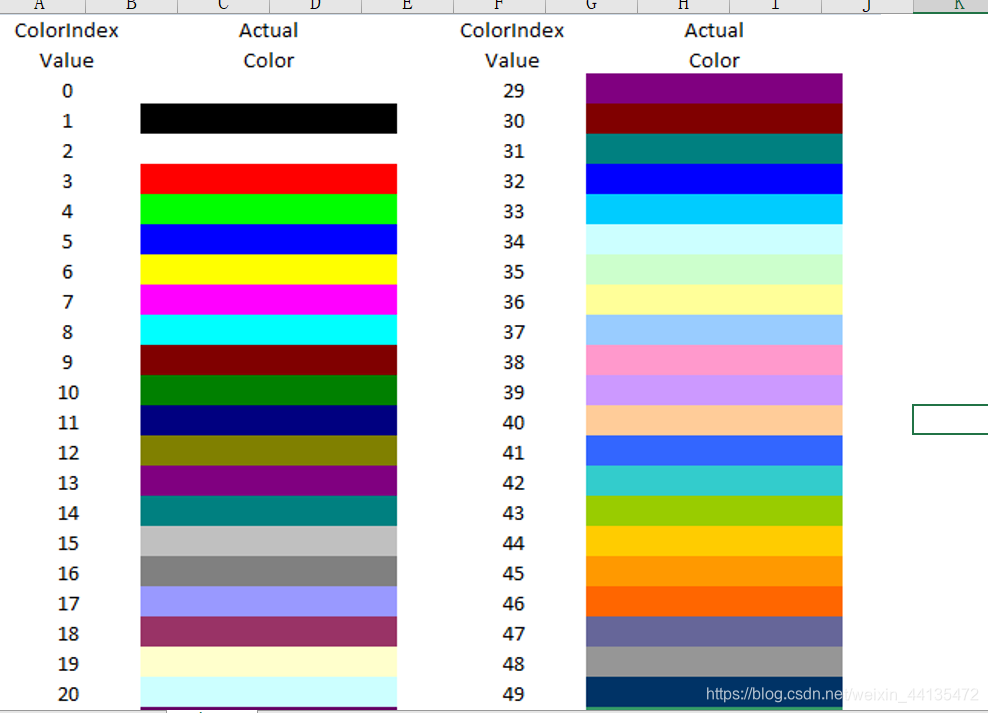Image resolution: width=988 pixels, height=713 pixels.
Task: Click the right 'ColorIndex' header cell near column F
Action: pos(512,30)
